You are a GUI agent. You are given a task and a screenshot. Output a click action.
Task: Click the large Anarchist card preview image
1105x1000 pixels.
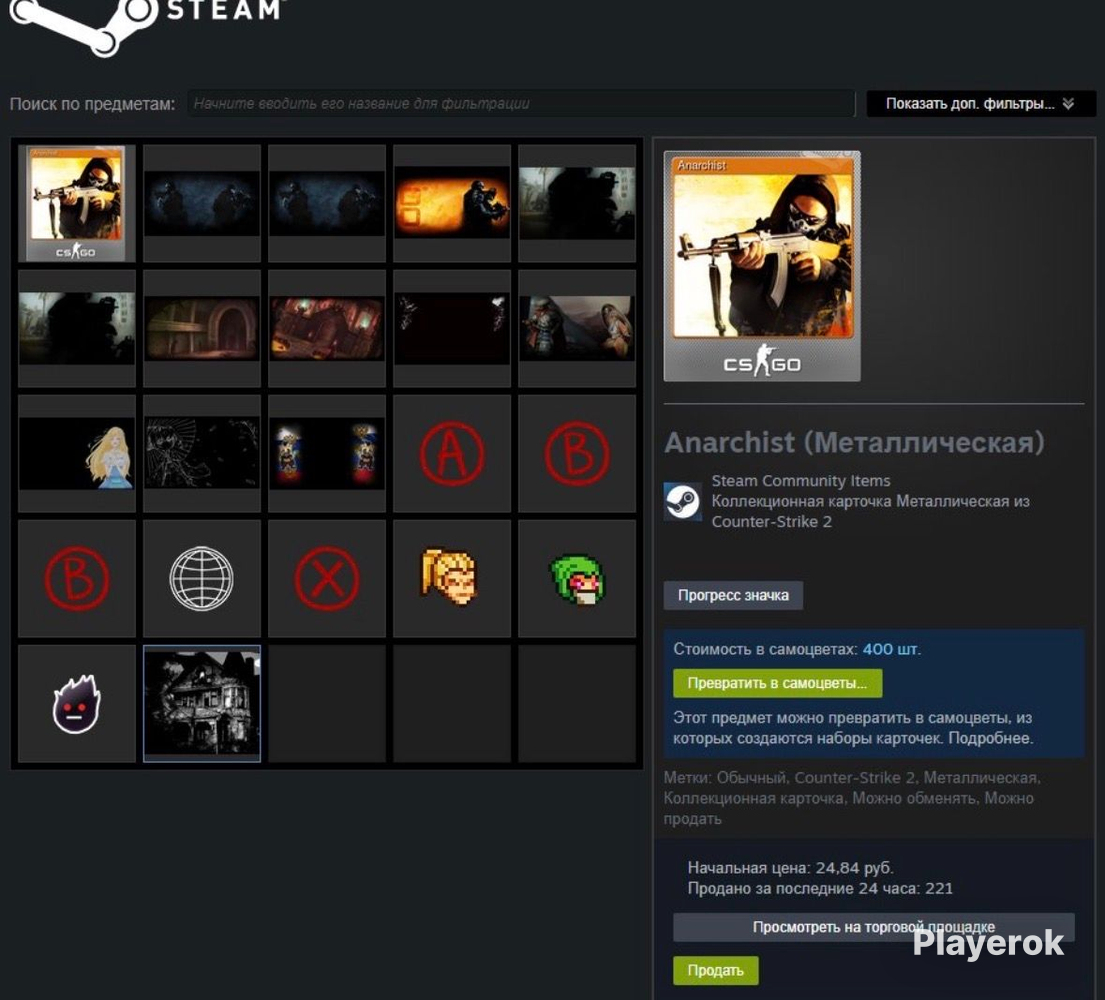[762, 266]
